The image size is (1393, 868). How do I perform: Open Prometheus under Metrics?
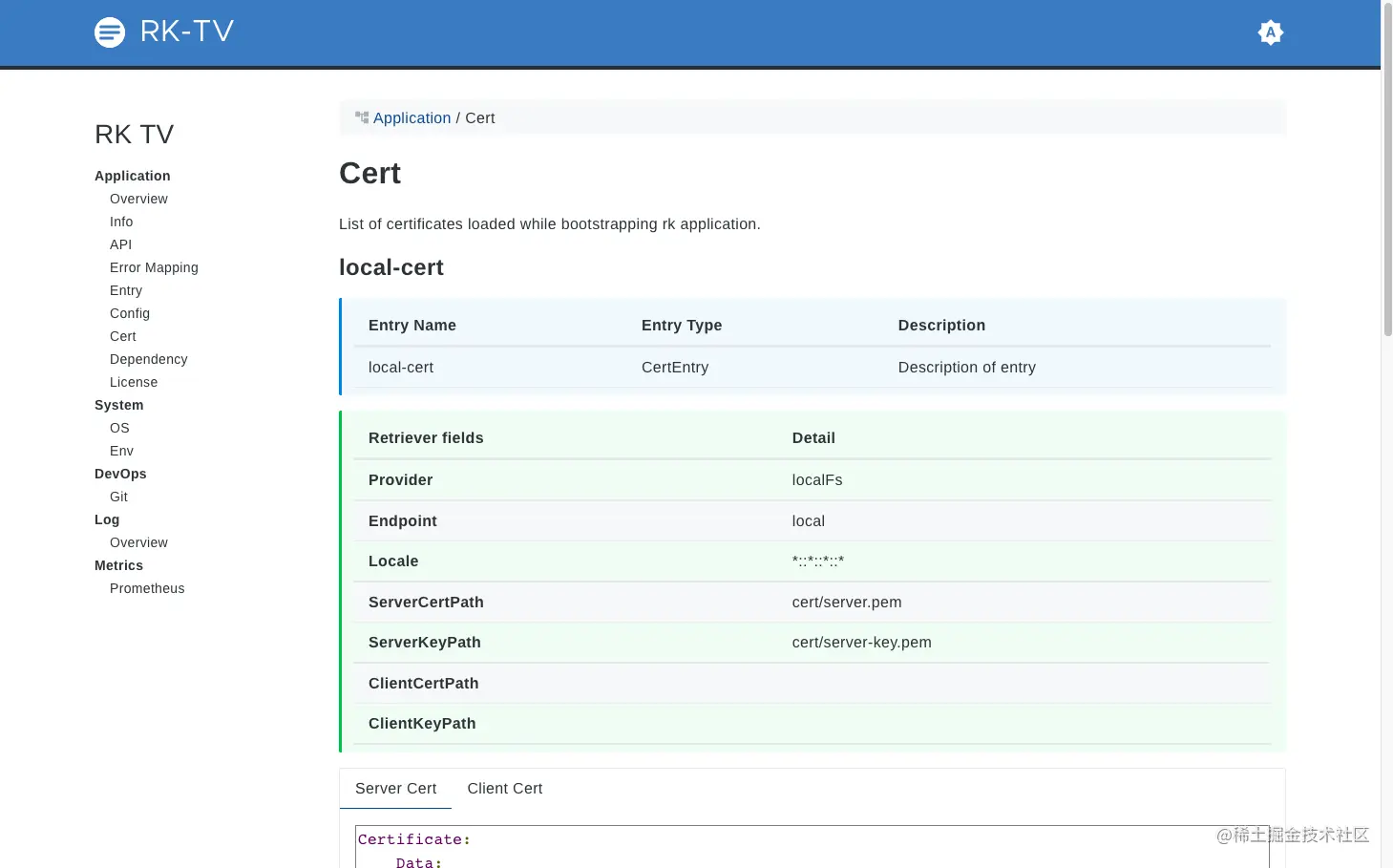tap(147, 588)
